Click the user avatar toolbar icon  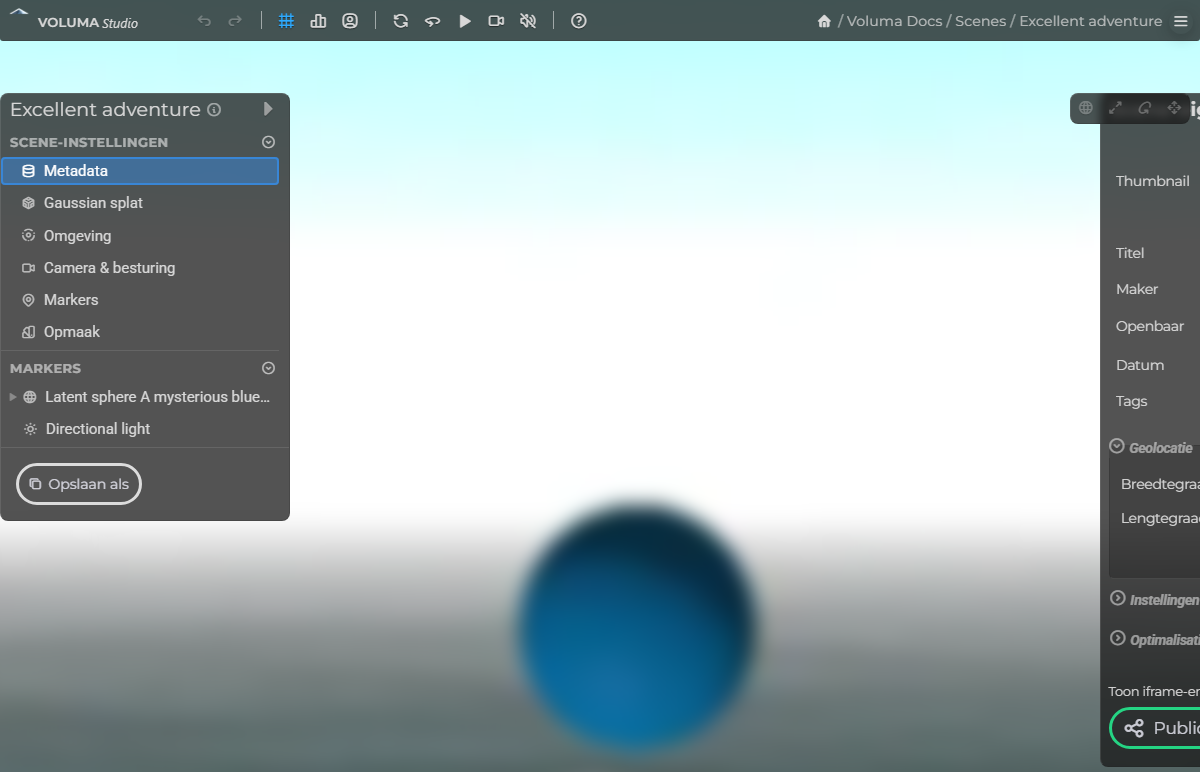(x=350, y=21)
